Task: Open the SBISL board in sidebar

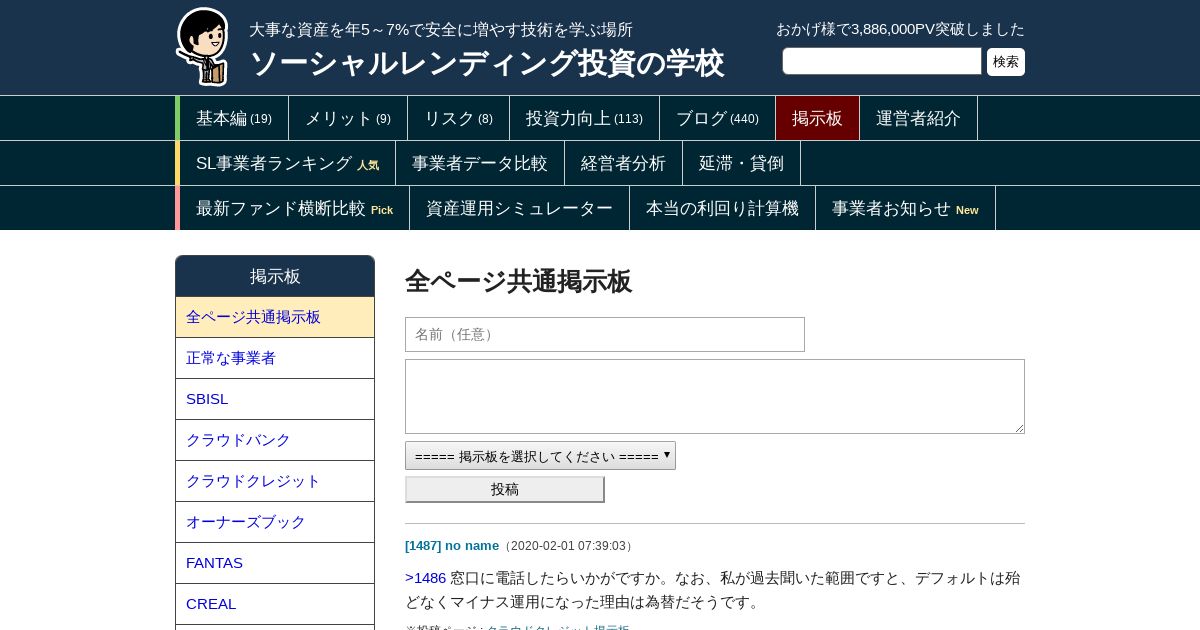Action: [275, 399]
